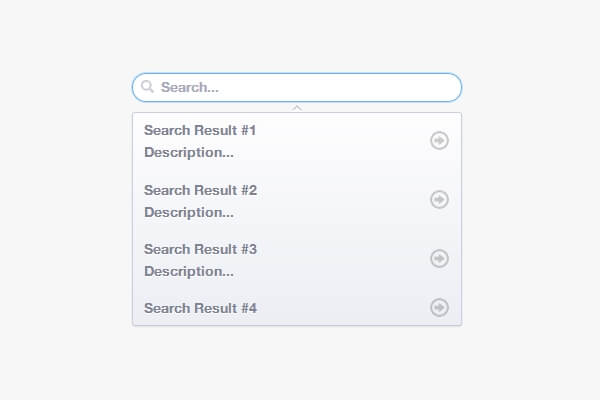Click the arrow icon for Search Result #1
The width and height of the screenshot is (600, 400).
(x=439, y=141)
